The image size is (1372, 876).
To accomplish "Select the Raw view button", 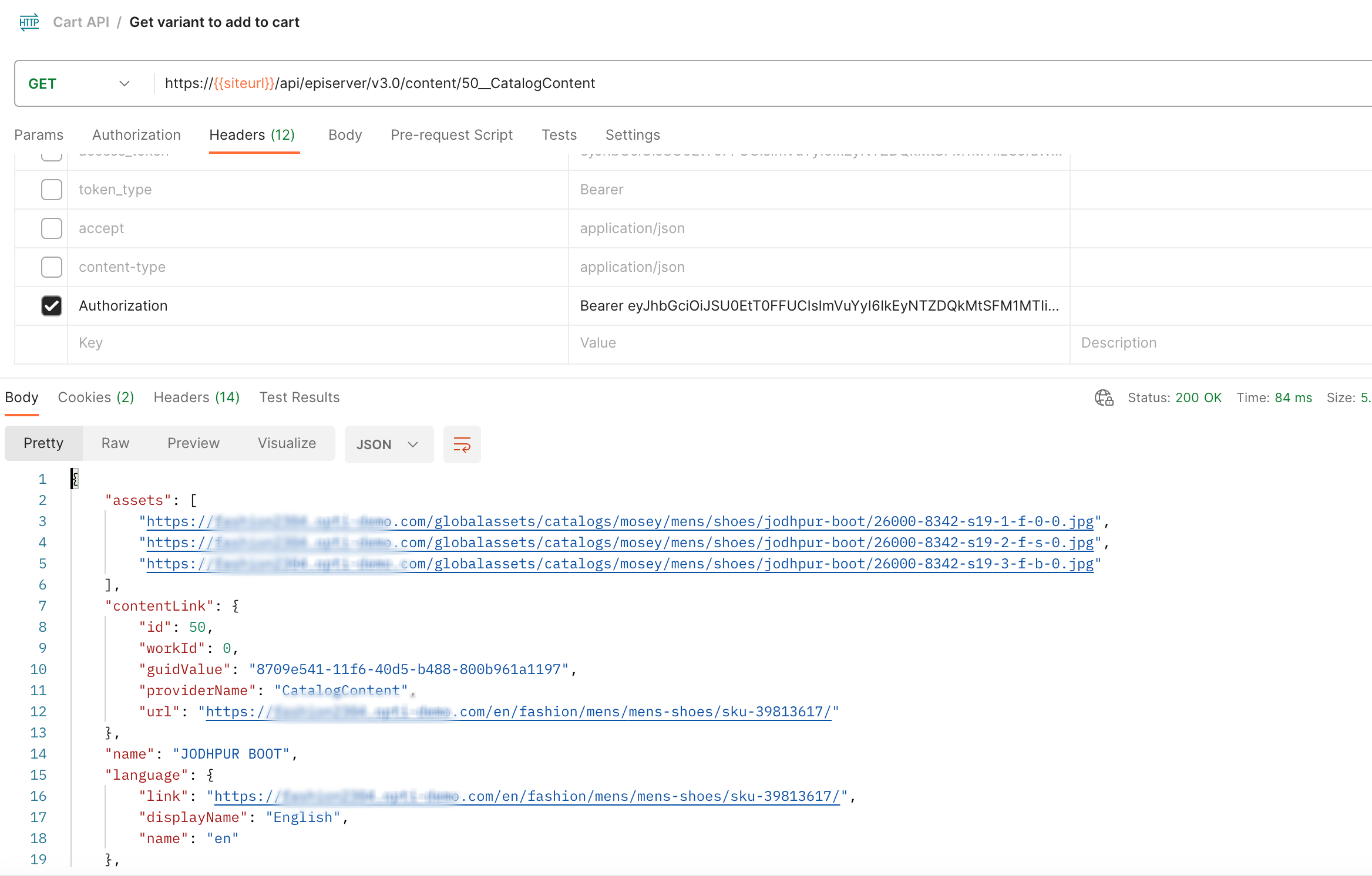I will tap(115, 443).
